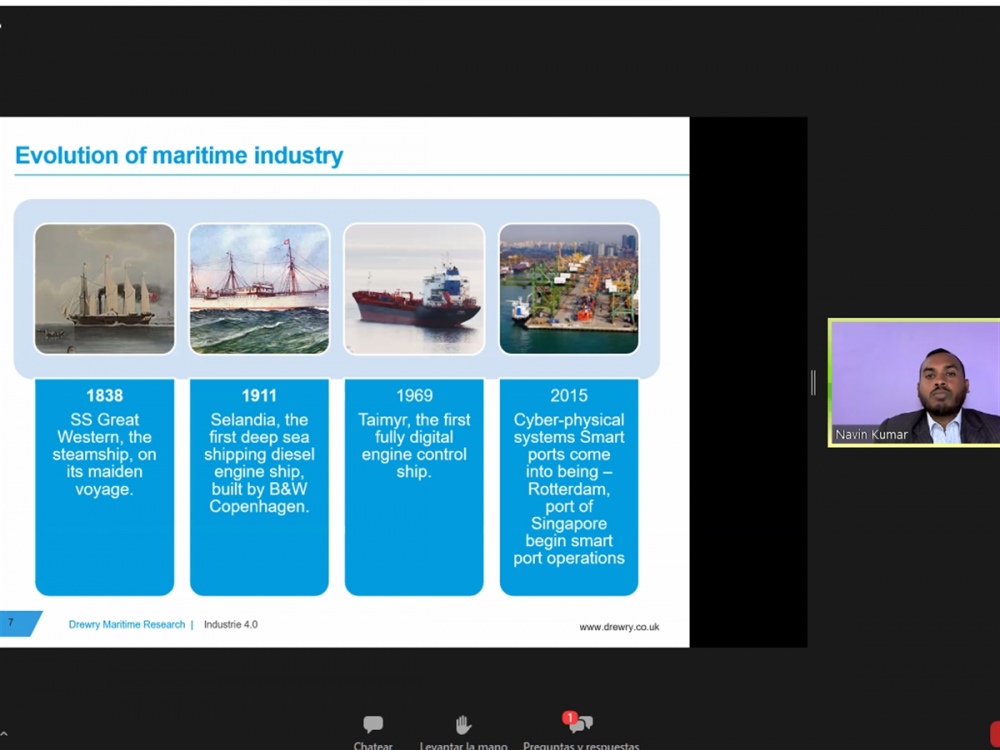Click Navin Kumar's video thumbnail
Screen dimensions: 1000x750
[914, 382]
